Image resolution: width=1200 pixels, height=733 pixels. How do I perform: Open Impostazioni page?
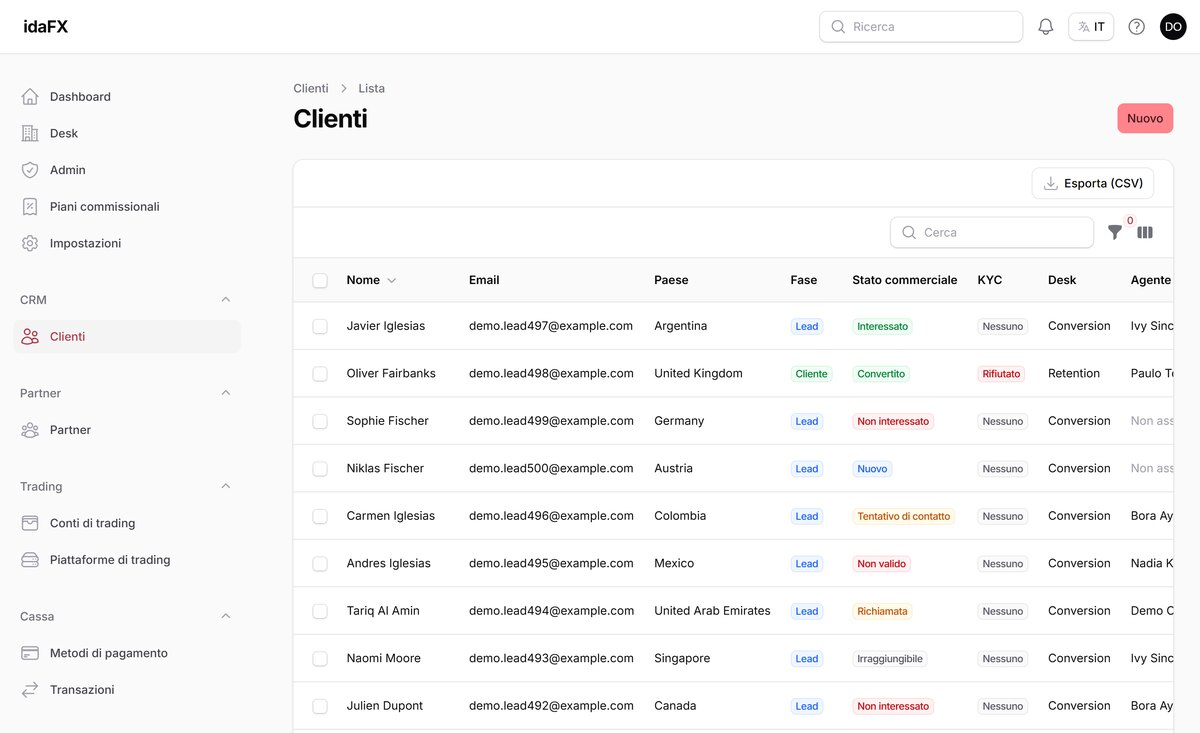[127, 243]
